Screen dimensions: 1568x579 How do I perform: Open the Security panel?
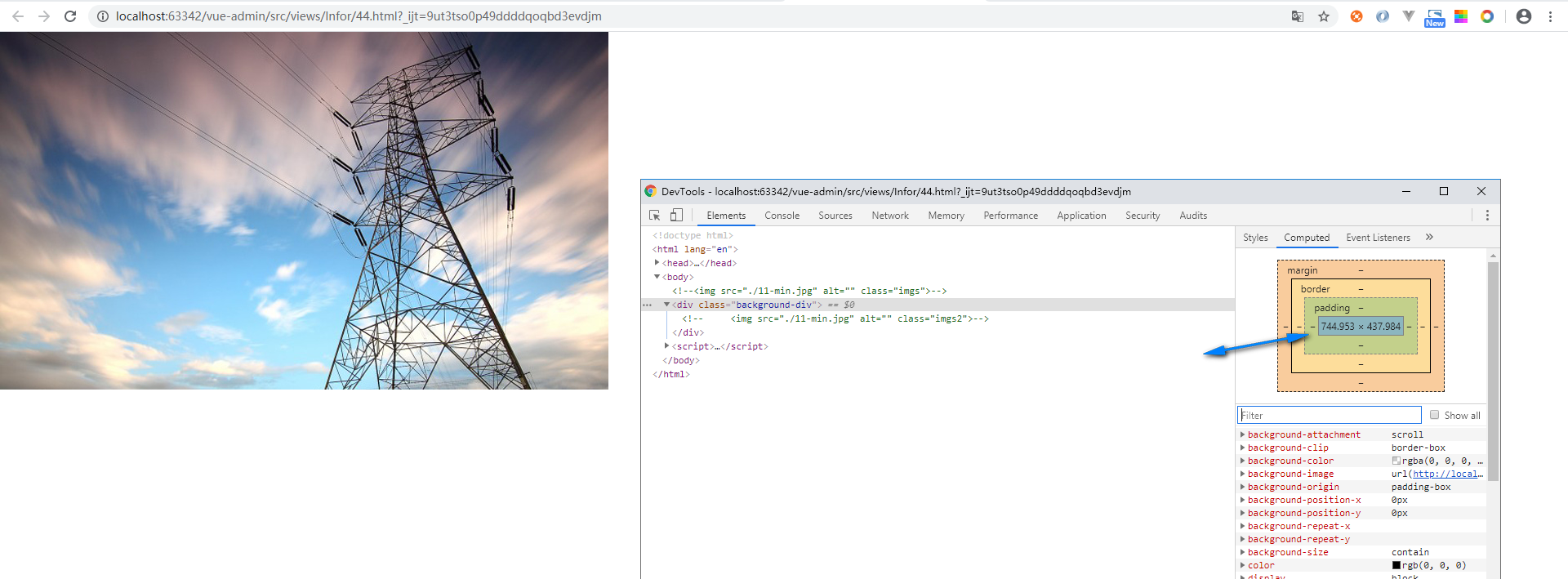[1143, 216]
